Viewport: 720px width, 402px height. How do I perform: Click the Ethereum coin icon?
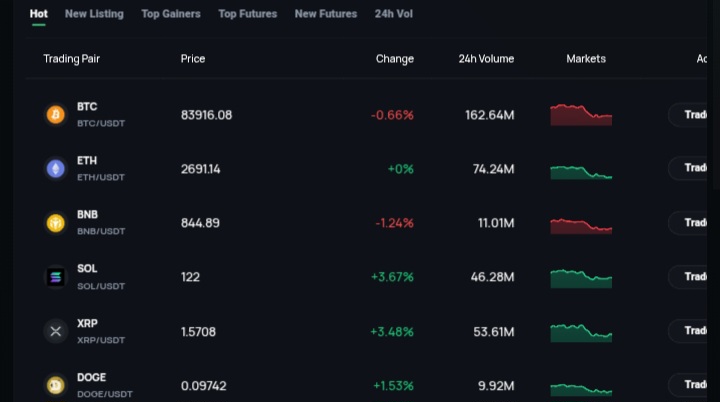56,169
